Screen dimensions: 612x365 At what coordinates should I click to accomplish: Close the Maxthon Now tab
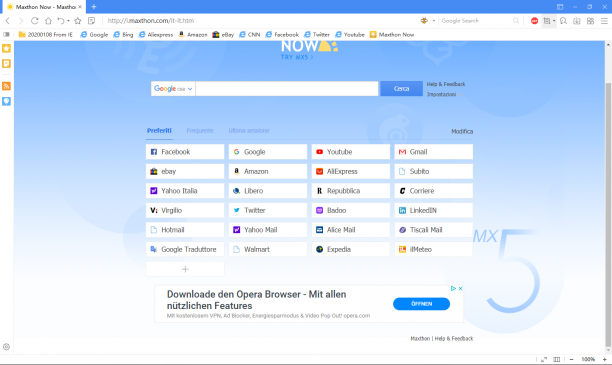click(x=80, y=7)
